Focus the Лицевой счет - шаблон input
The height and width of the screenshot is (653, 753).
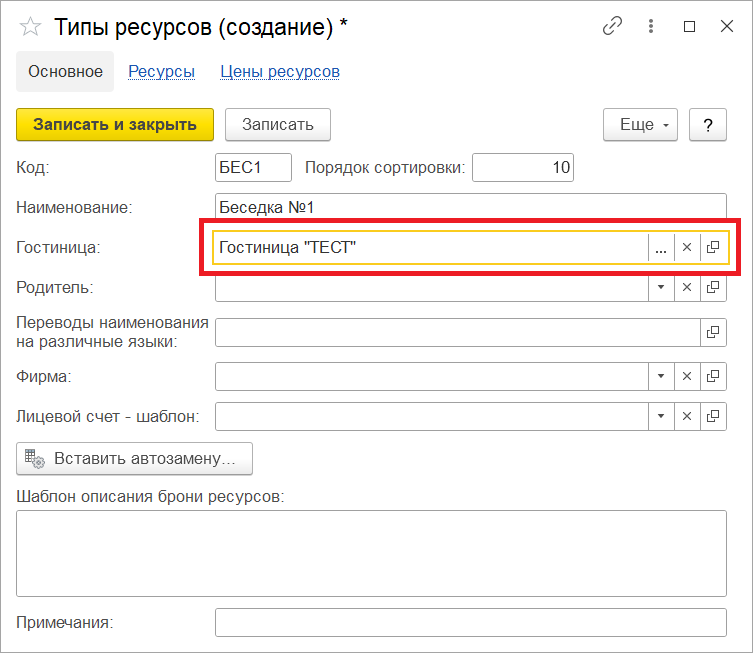(x=432, y=416)
